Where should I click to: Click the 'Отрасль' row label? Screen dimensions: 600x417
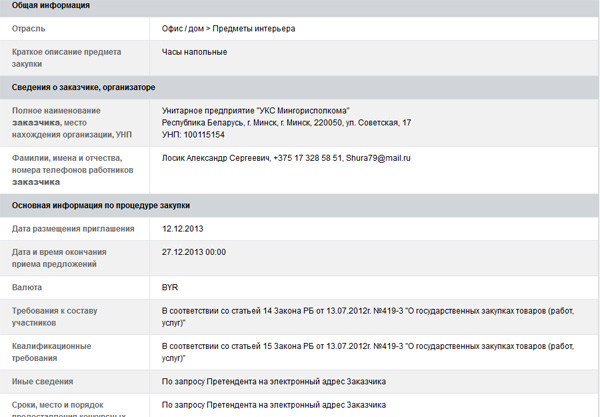pos(28,29)
